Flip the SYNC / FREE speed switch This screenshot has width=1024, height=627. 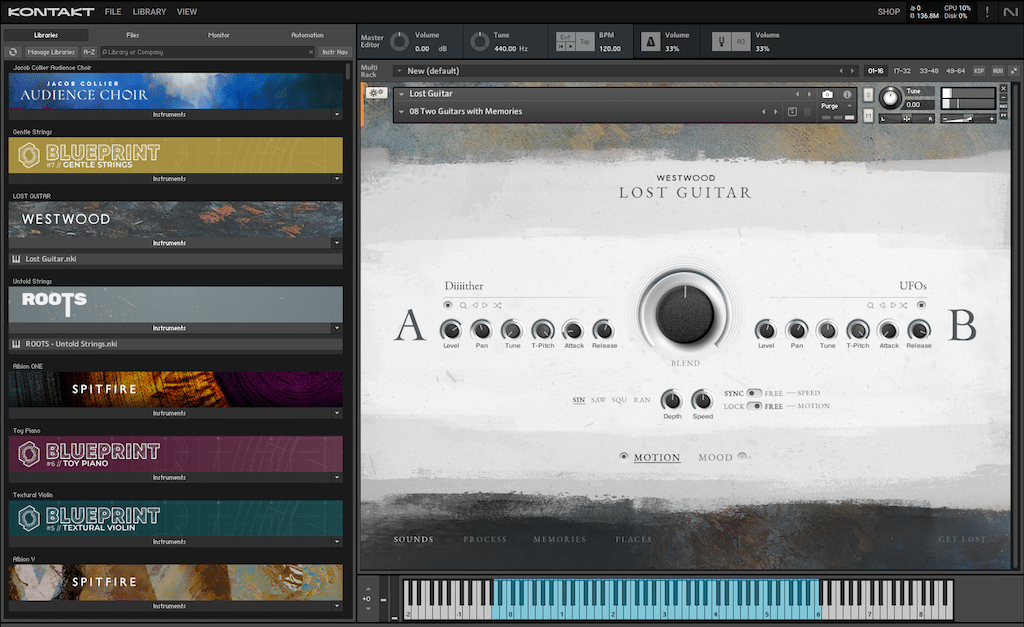(x=754, y=393)
